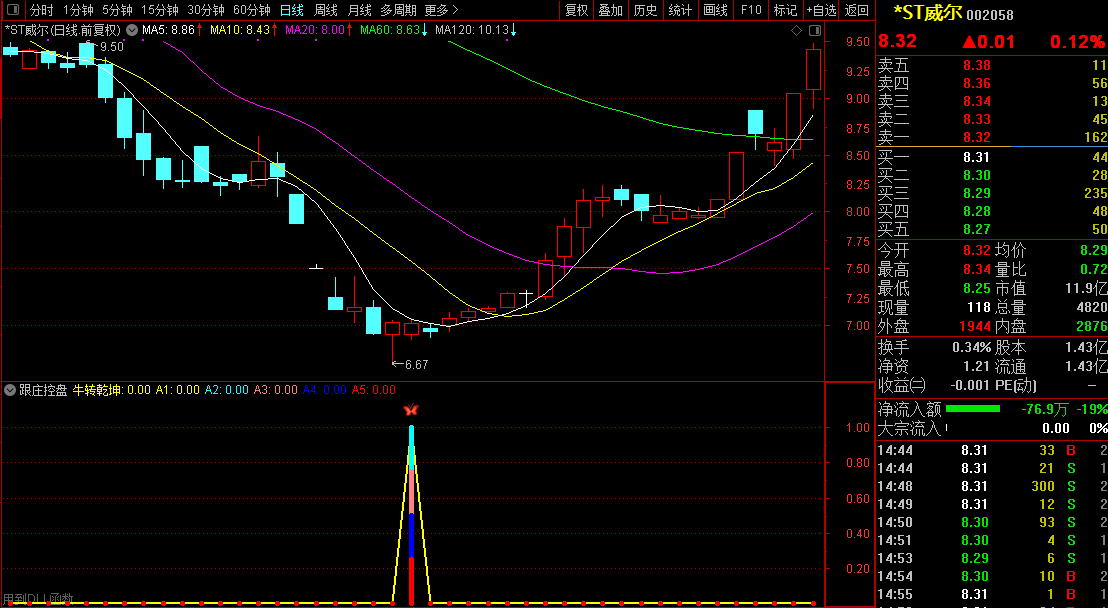Click the red butterfly signal marker
This screenshot has height=608, width=1108.
click(410, 410)
